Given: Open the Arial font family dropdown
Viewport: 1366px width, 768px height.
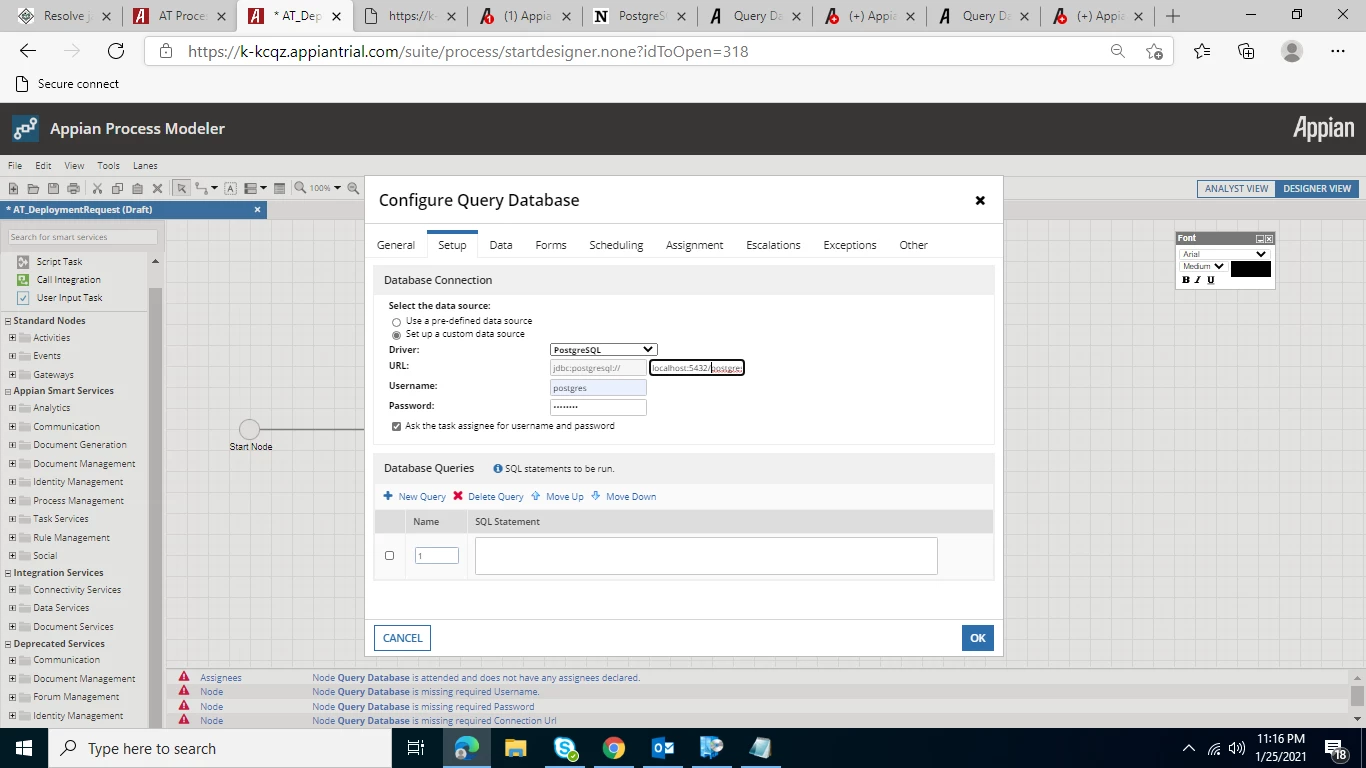Looking at the screenshot, I should 1225,254.
